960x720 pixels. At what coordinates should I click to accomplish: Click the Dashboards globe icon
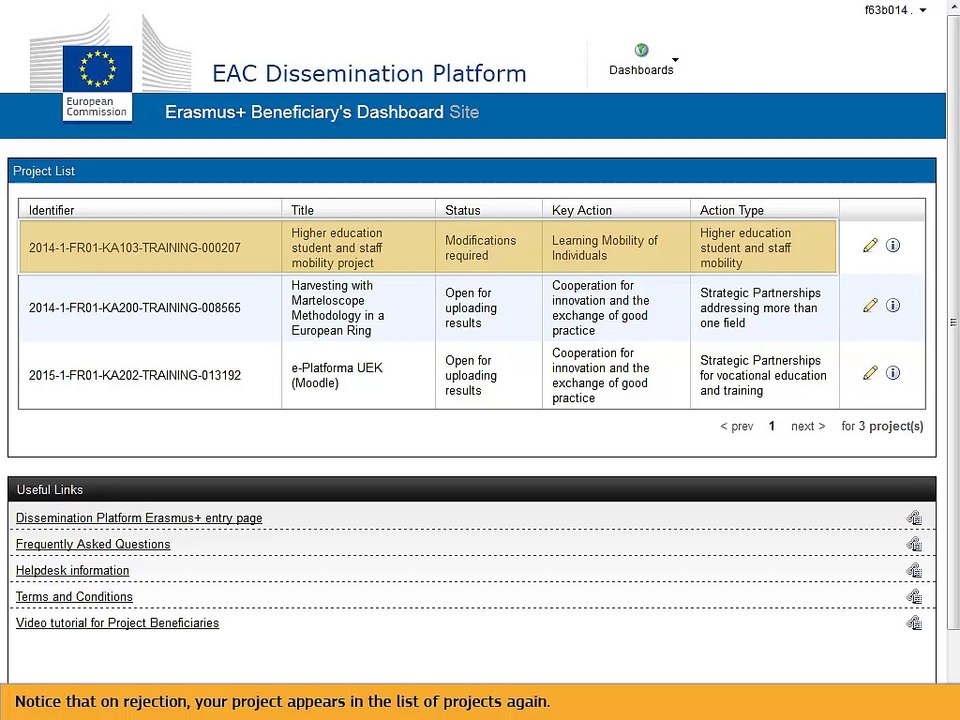[641, 50]
